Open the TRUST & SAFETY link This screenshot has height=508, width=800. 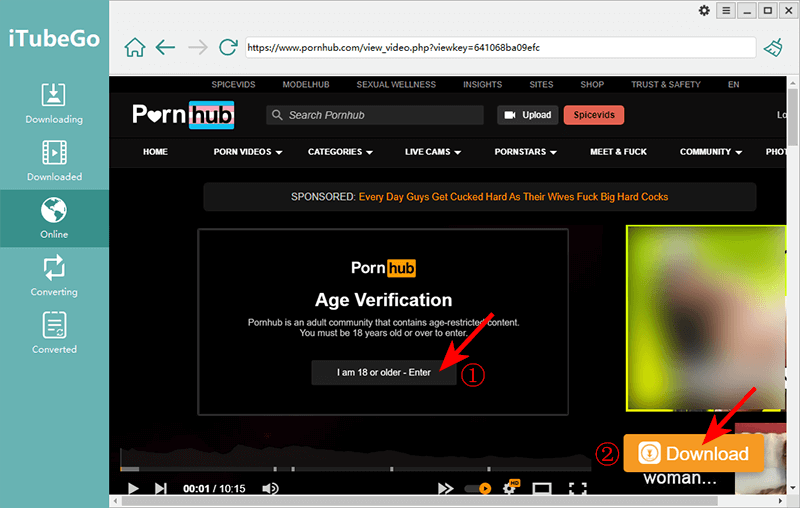click(666, 85)
